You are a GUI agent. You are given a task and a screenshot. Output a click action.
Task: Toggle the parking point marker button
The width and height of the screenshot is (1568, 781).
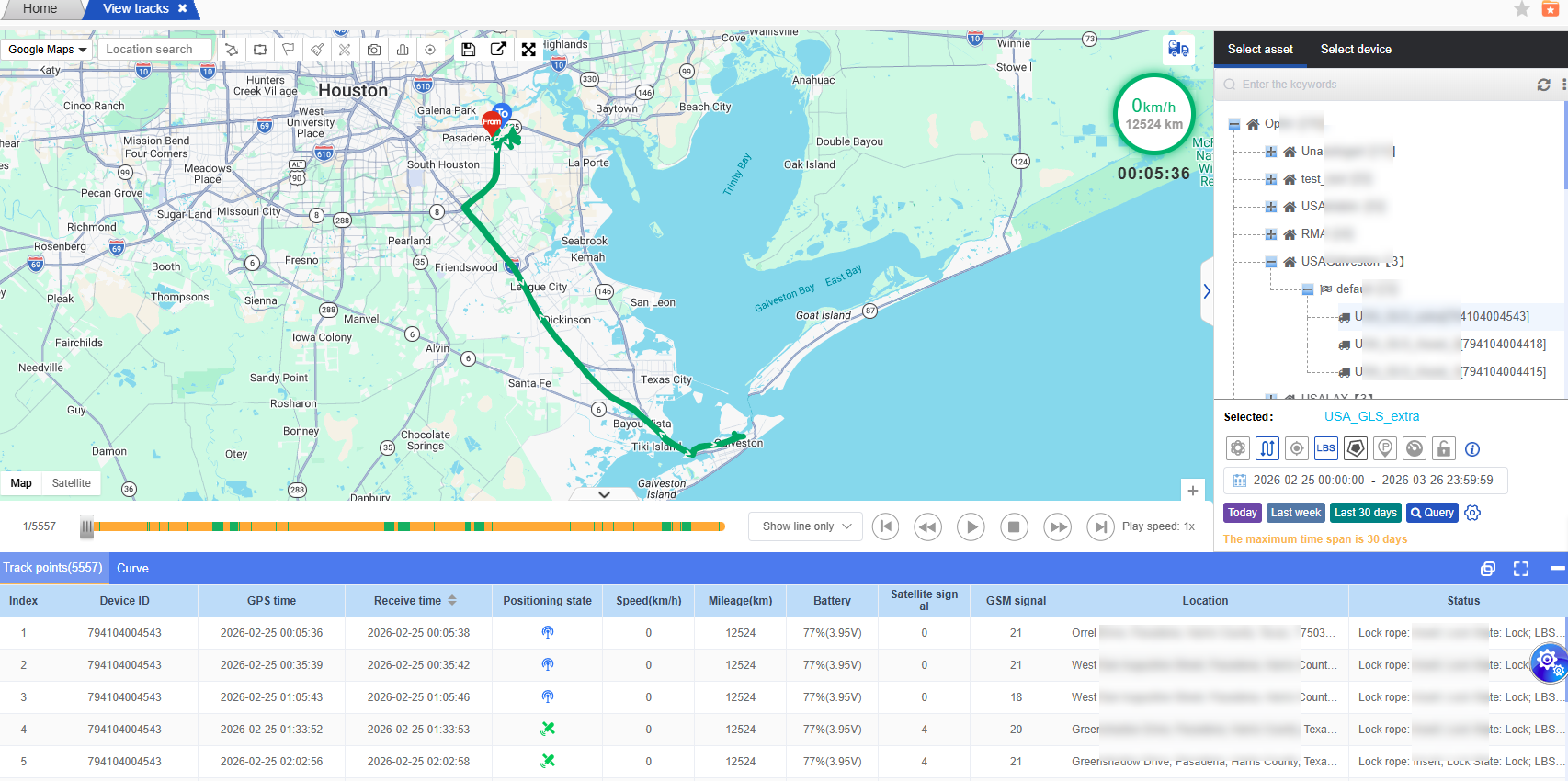point(1385,448)
